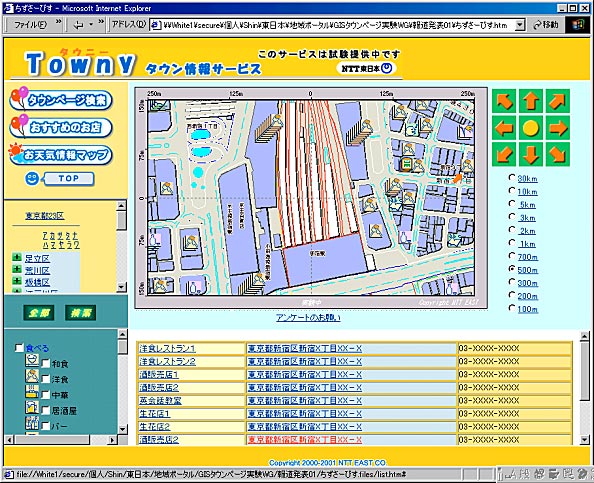Select the 5km scale radio button

pyautogui.click(x=512, y=204)
